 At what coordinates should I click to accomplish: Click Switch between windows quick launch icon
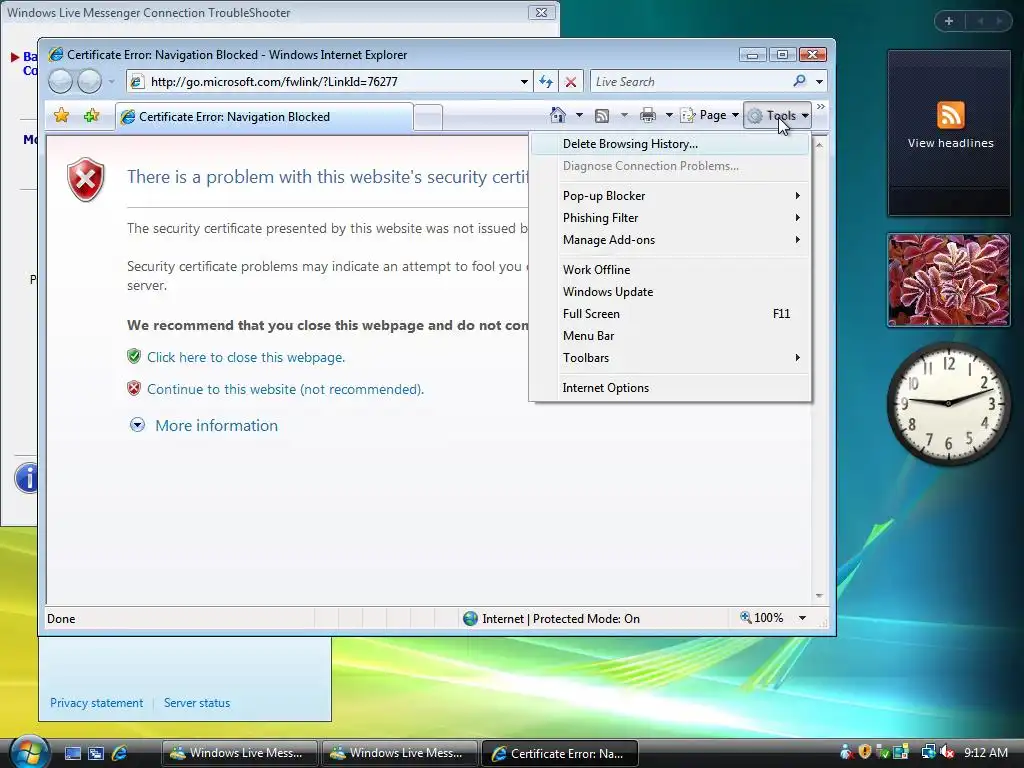[x=96, y=753]
